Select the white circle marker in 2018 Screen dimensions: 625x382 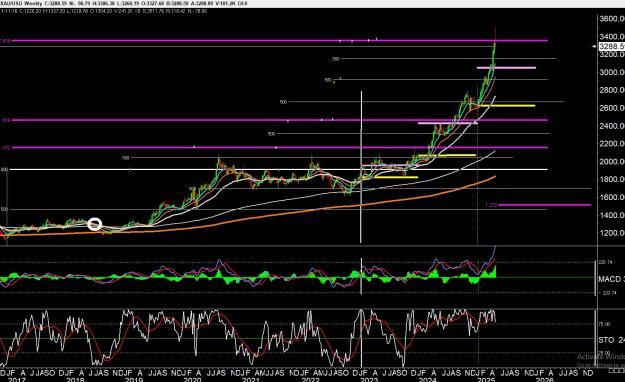(x=95, y=224)
